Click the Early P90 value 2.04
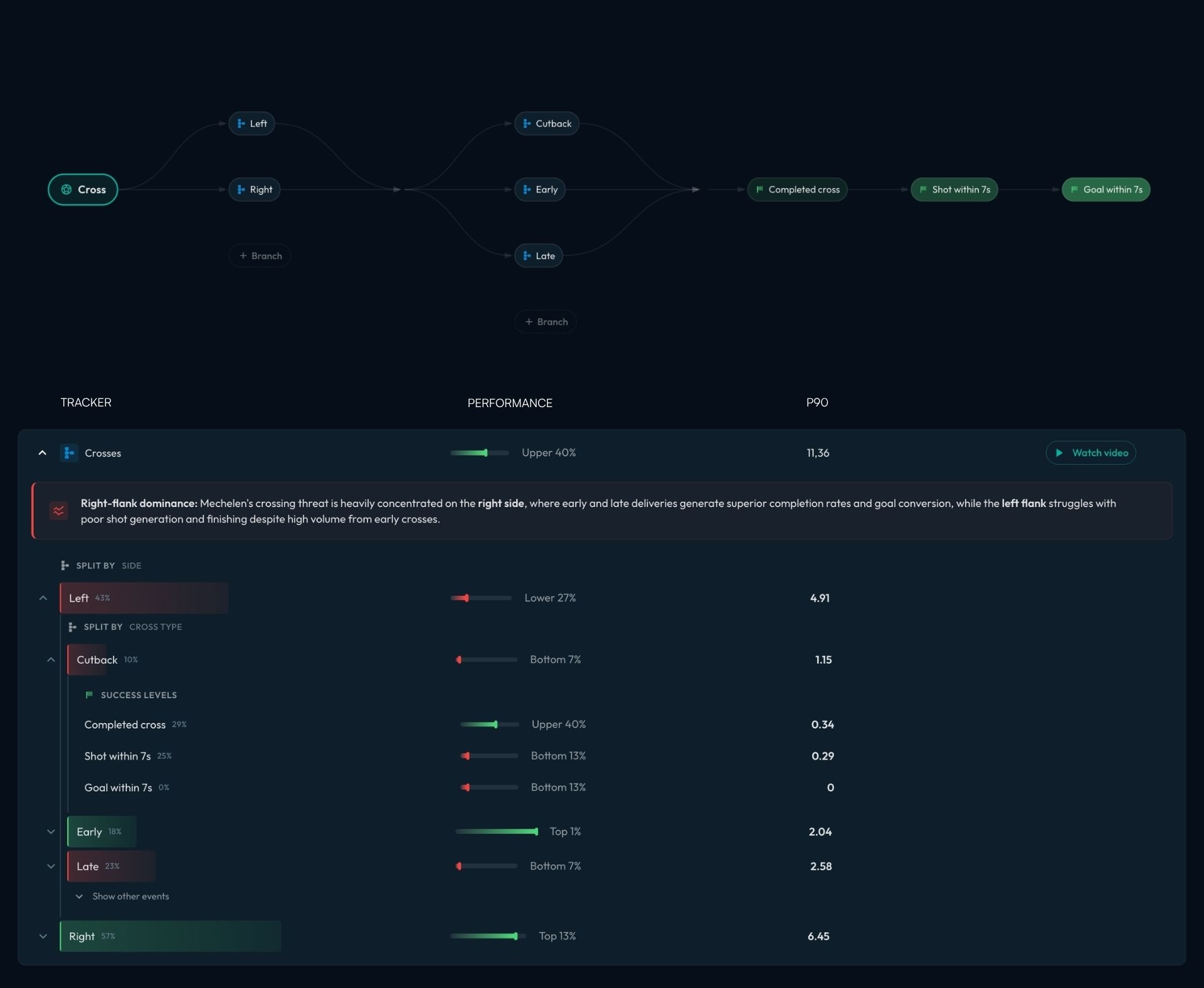The image size is (1204, 988). click(820, 832)
